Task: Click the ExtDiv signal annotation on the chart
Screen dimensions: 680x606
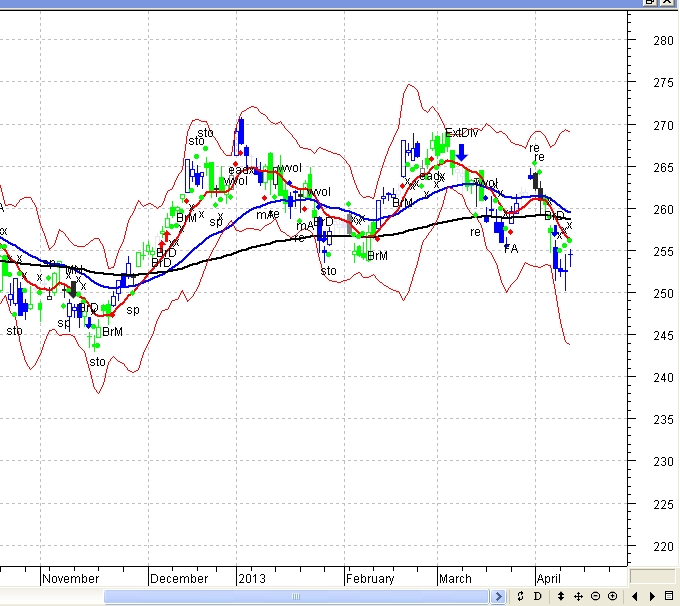Action: point(462,132)
